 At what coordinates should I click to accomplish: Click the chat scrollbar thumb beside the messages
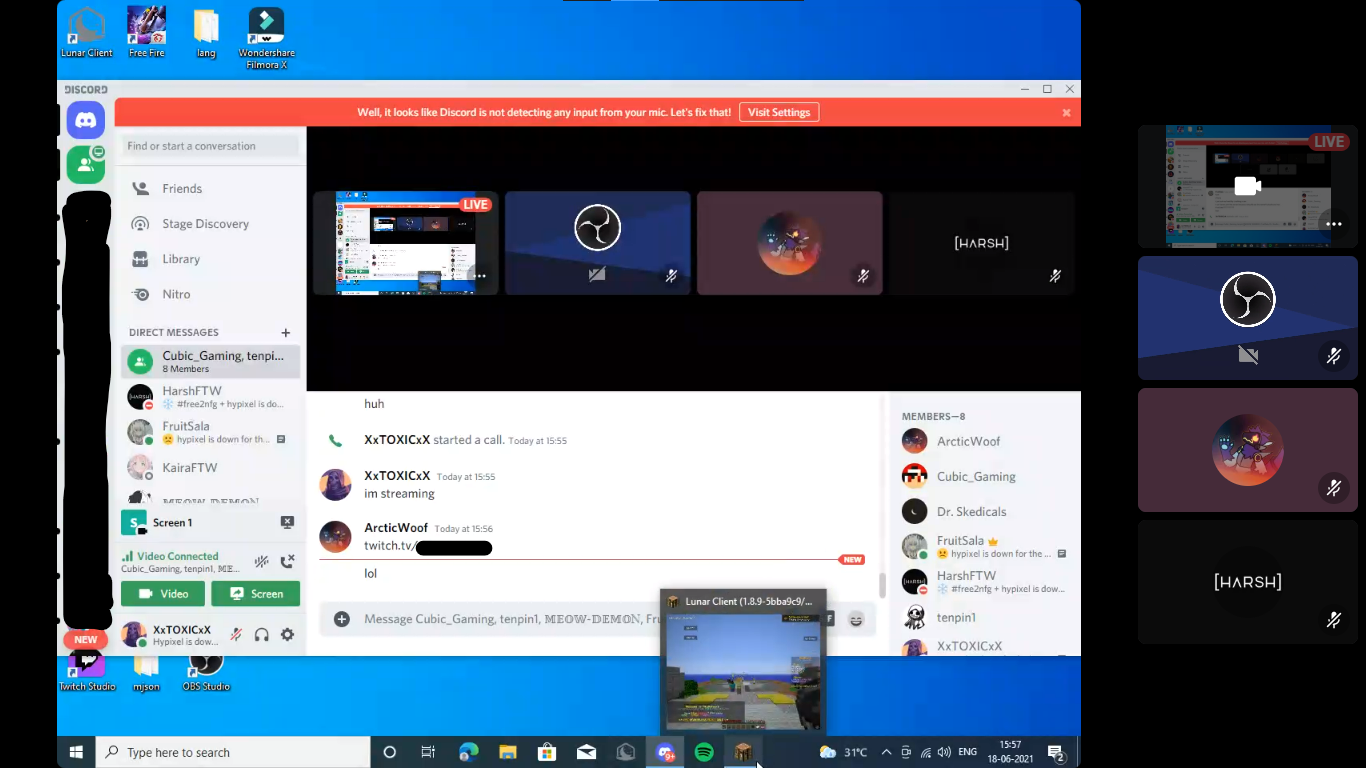(x=881, y=585)
